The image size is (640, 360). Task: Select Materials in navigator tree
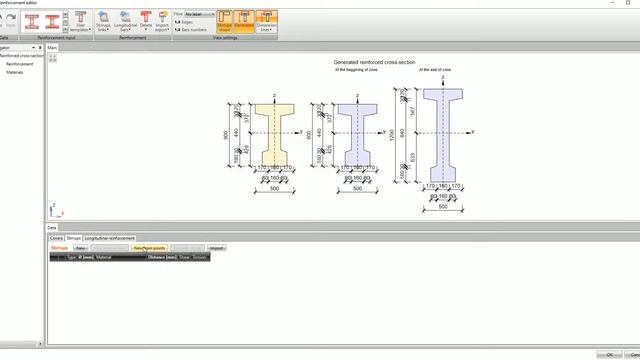click(x=15, y=72)
